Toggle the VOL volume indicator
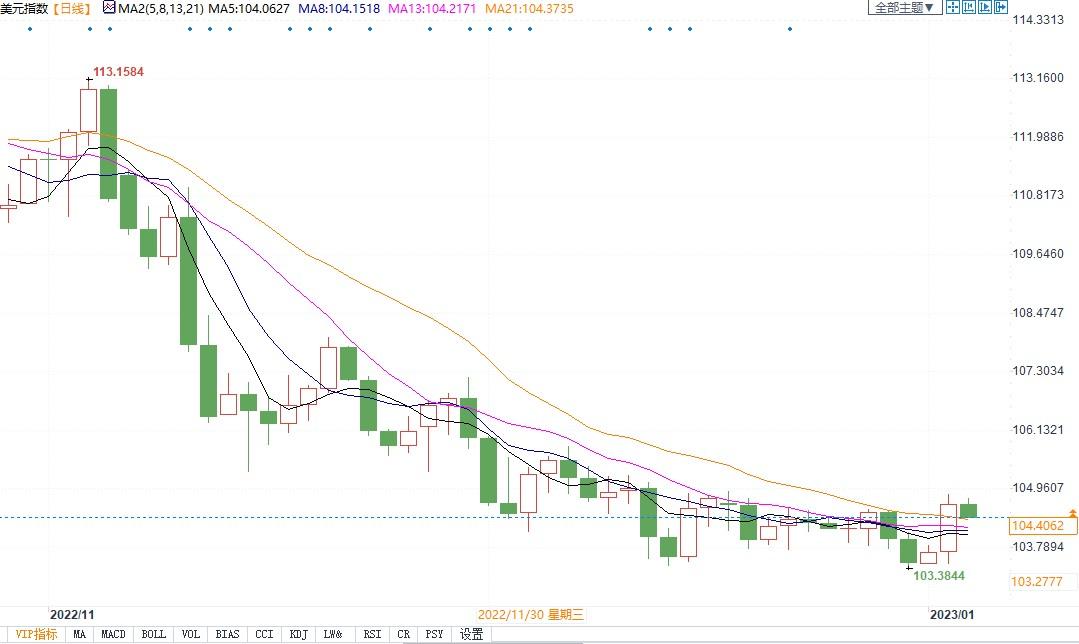Screen dimensions: 1079x644 pyautogui.click(x=190, y=634)
